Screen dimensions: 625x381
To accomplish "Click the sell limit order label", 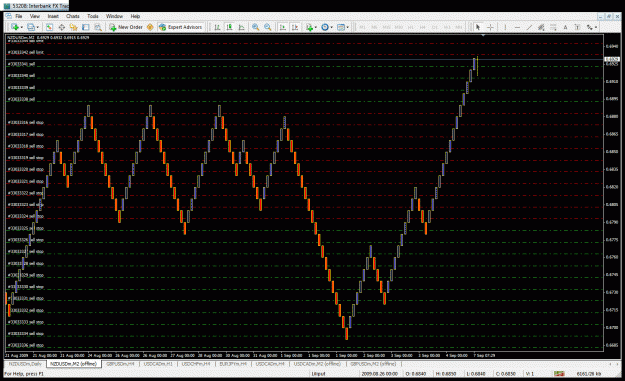I will (x=26, y=52).
